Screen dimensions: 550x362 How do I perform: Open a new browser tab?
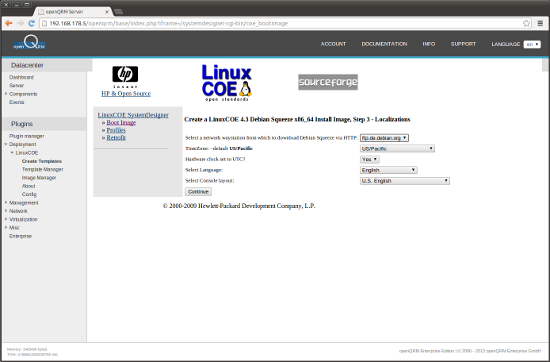pos(119,12)
